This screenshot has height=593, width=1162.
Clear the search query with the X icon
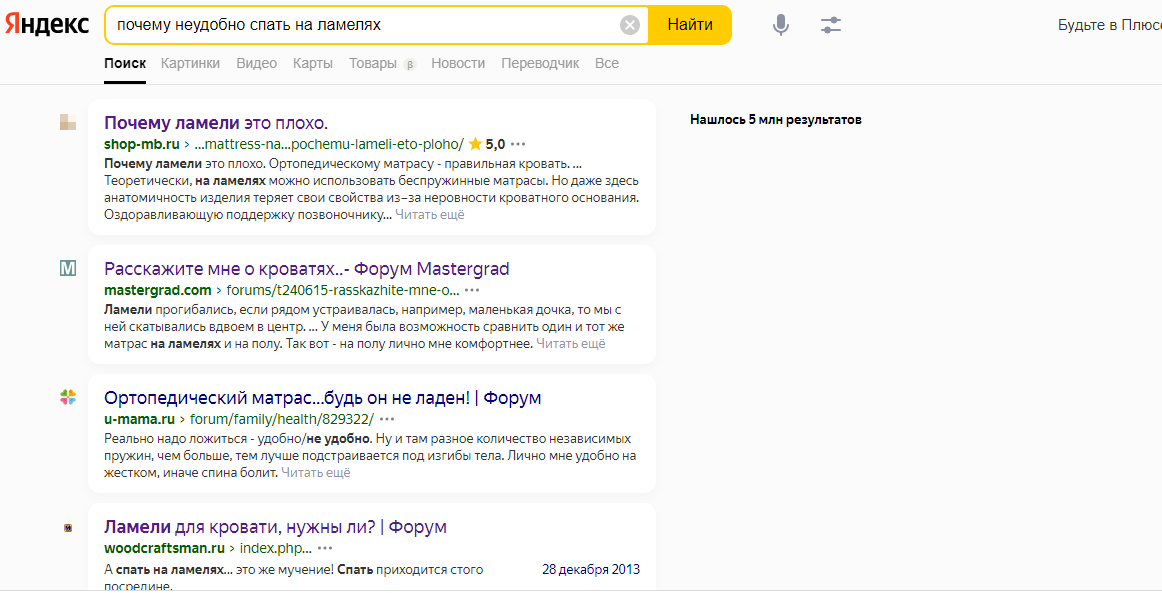point(629,25)
